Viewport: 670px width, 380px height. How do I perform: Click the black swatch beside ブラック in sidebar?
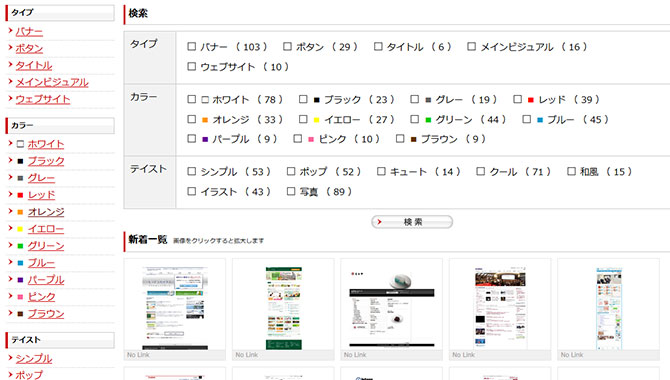pos(20,161)
